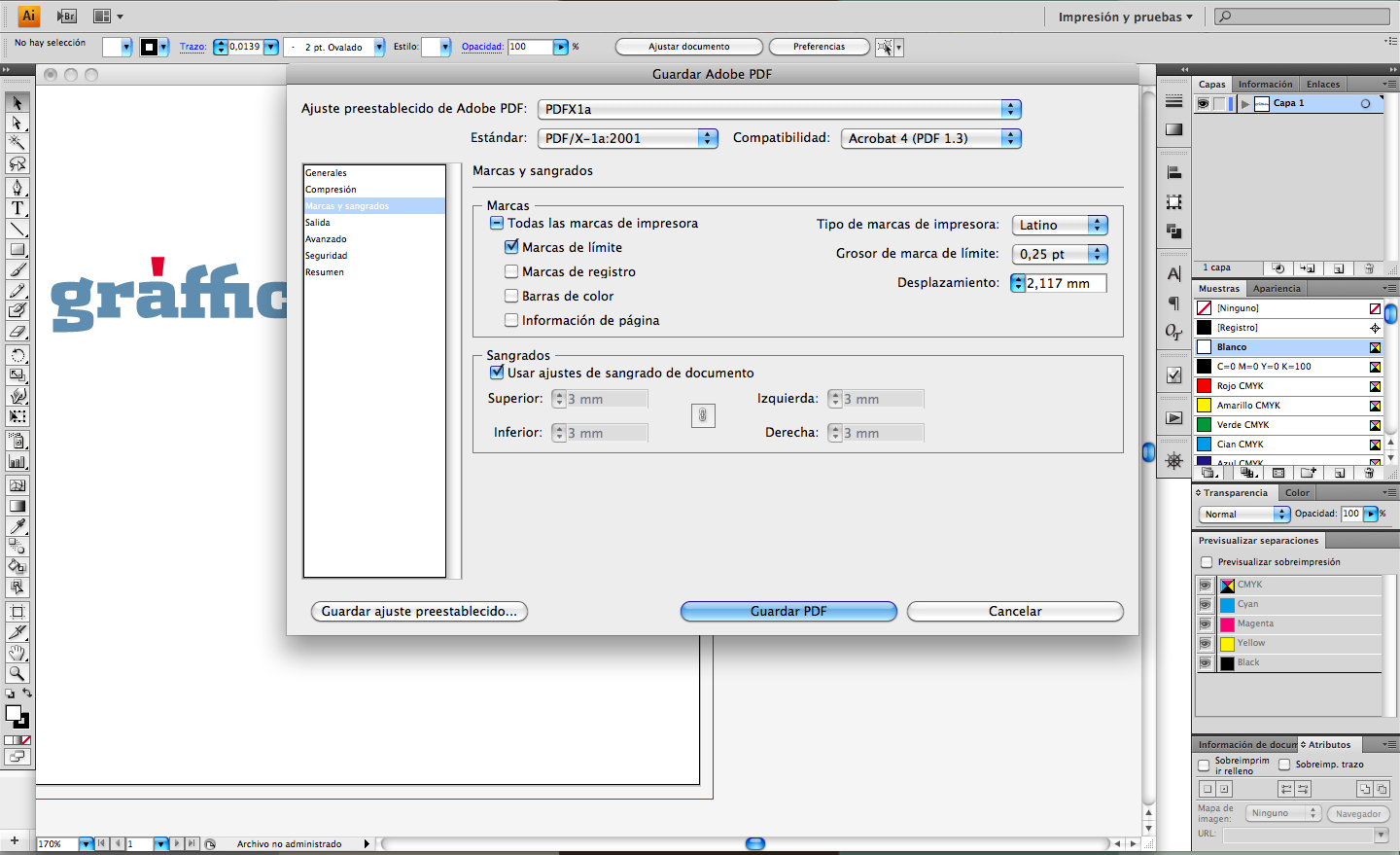Screen dimensions: 1400x855
Task: Open the Character panel icon in dock
Action: 1174,274
